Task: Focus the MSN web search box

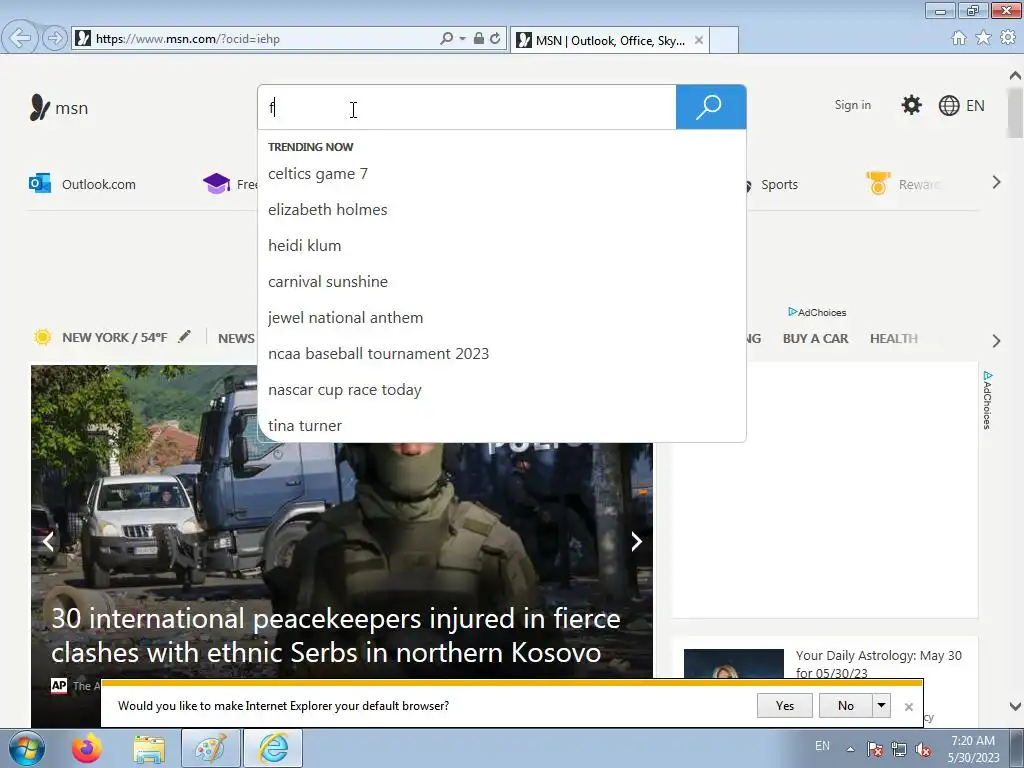Action: point(467,107)
